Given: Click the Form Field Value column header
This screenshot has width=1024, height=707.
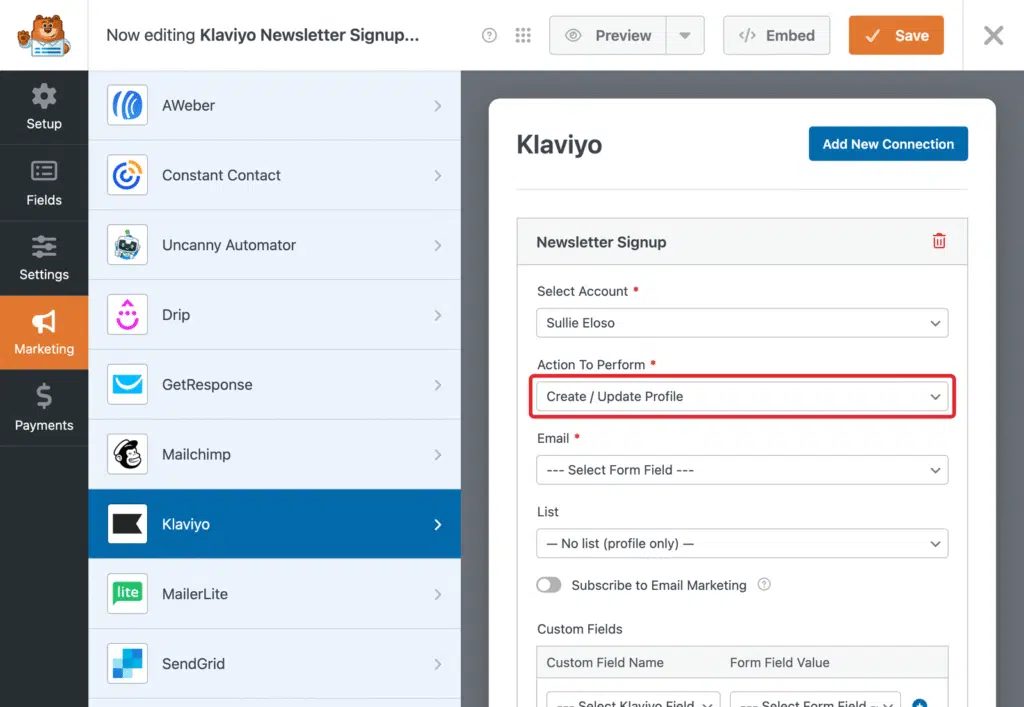Looking at the screenshot, I should click(x=780, y=663).
